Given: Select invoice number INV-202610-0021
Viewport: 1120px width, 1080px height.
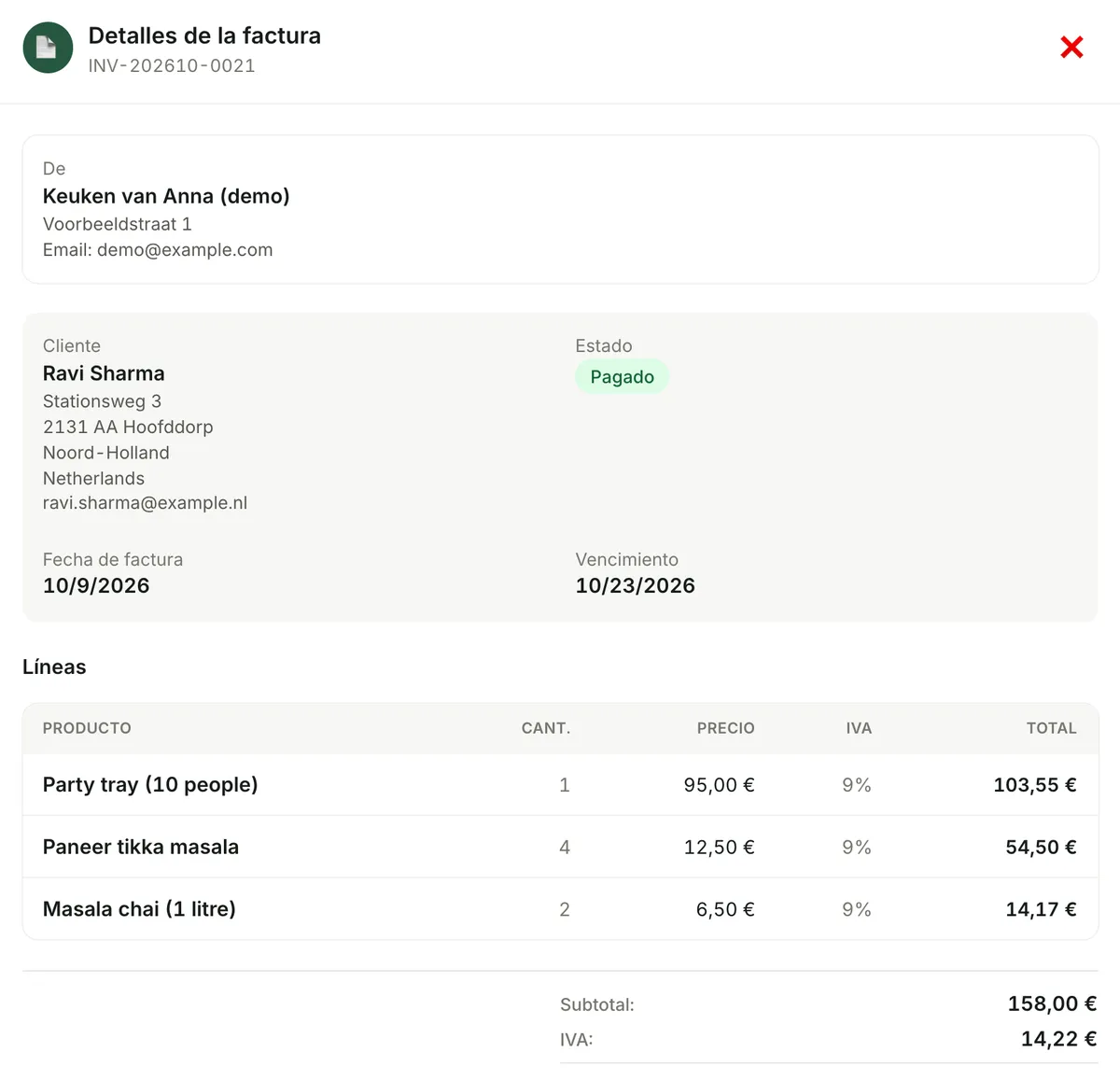Looking at the screenshot, I should pos(172,66).
